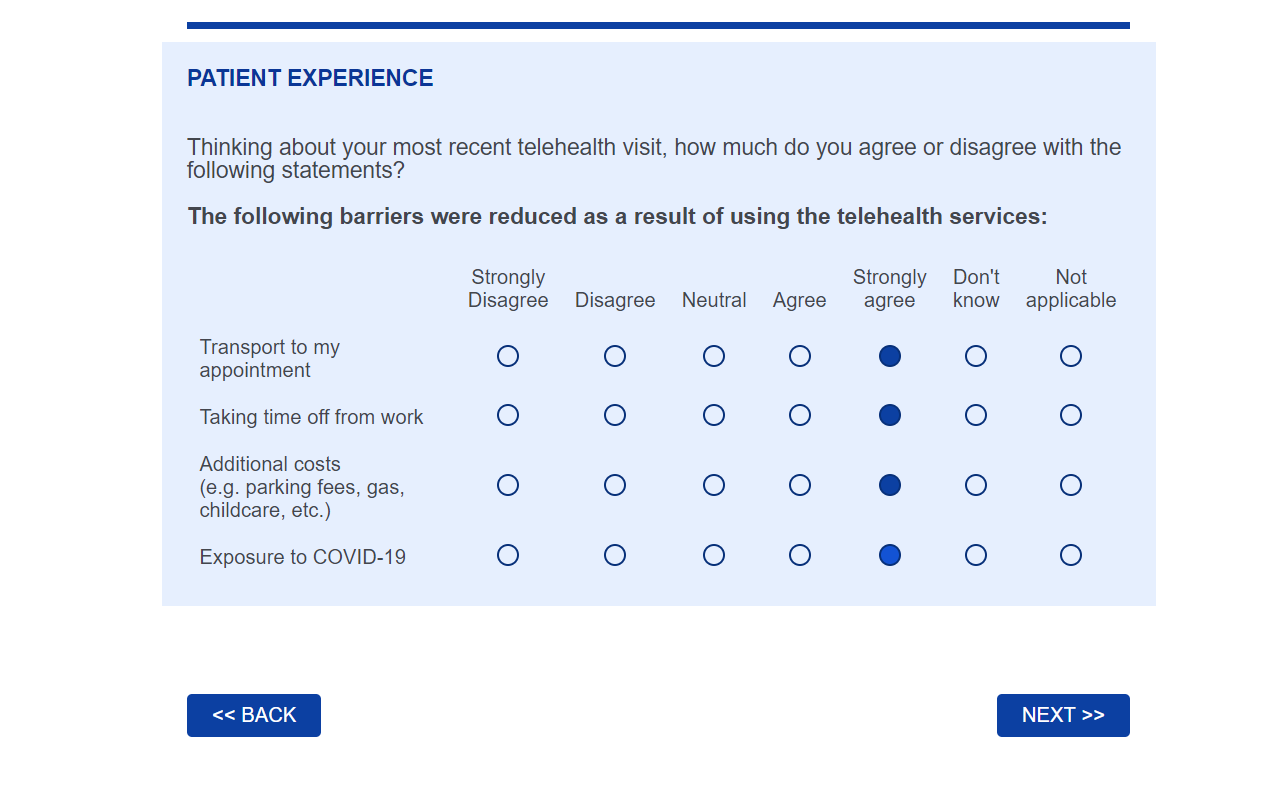Pick Strongly Disagree for Additional costs row
The height and width of the screenshot is (790, 1266).
point(508,485)
